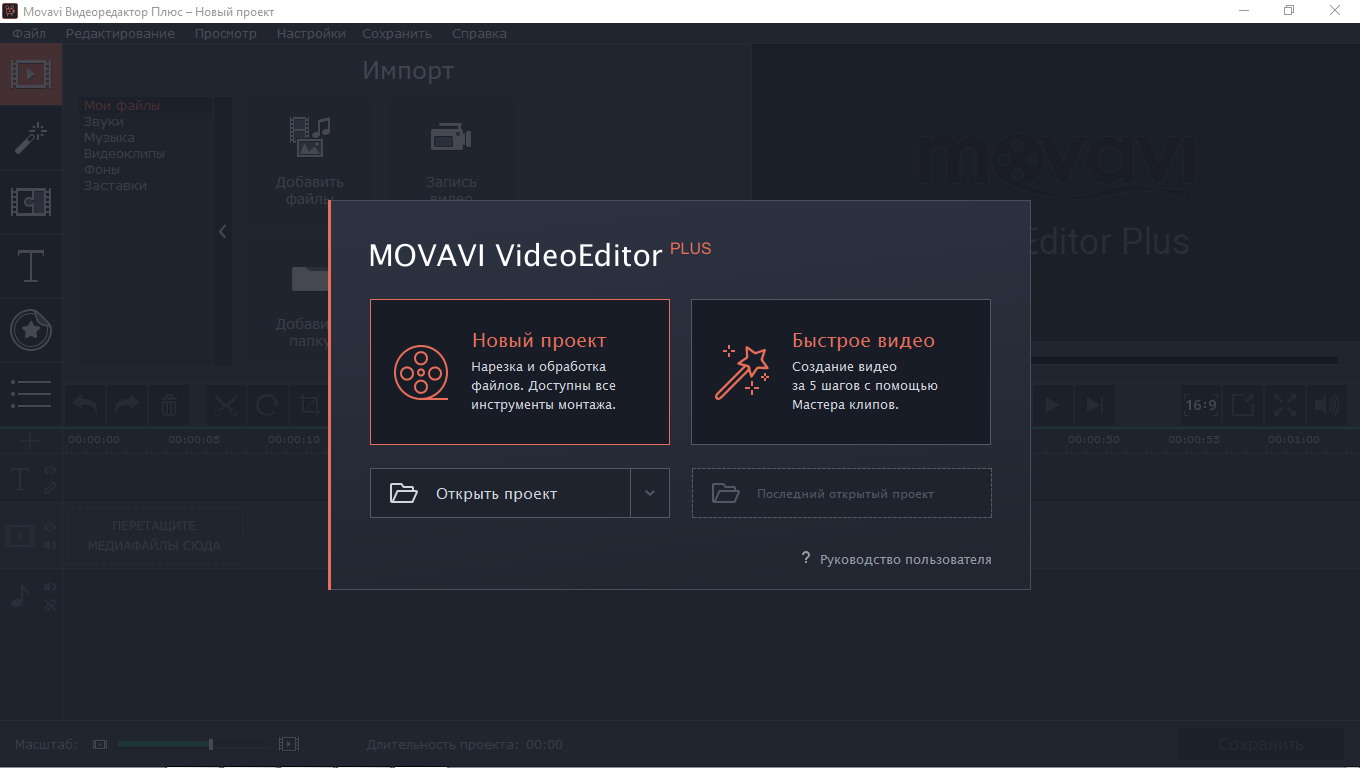The image size is (1360, 768).
Task: Open the Редактирование menu
Action: click(120, 33)
